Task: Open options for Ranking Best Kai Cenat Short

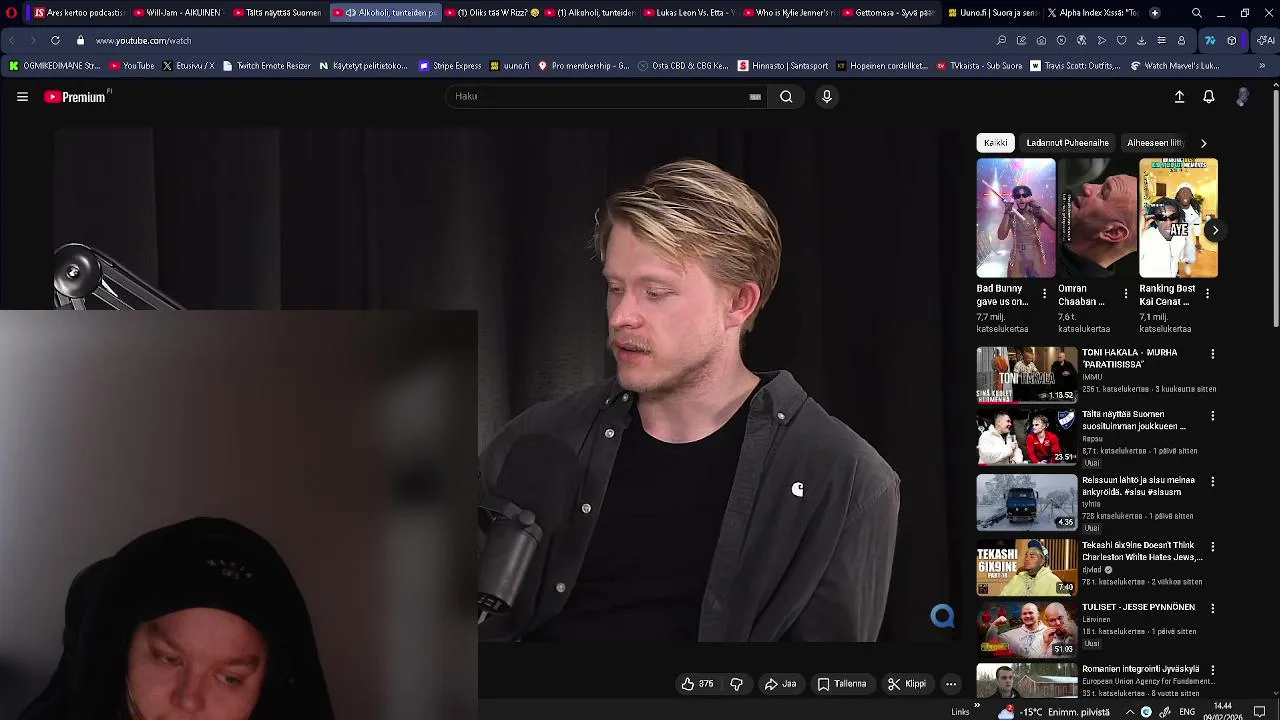Action: [x=1207, y=294]
